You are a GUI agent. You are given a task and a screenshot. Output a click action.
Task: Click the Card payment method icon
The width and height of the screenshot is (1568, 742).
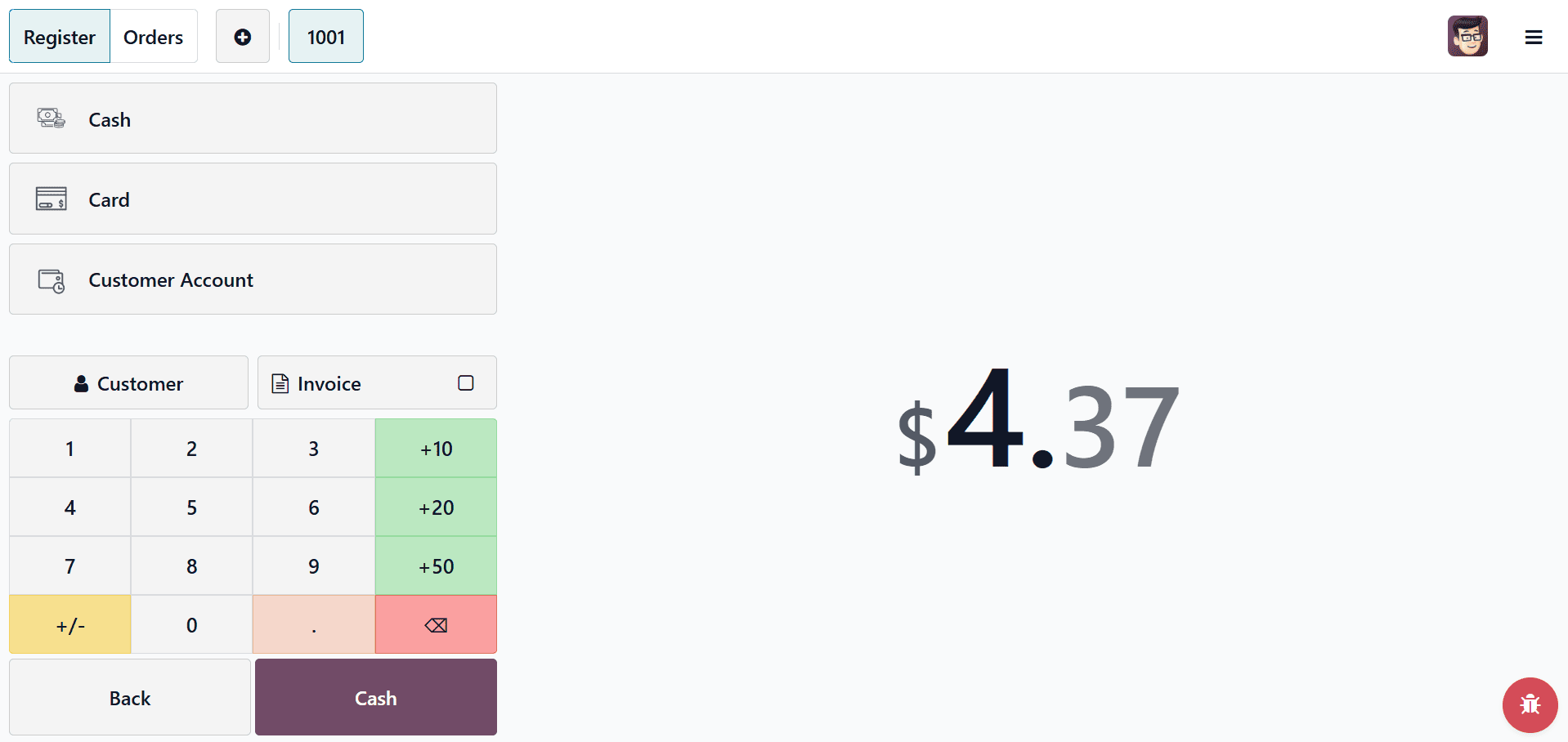pyautogui.click(x=51, y=199)
